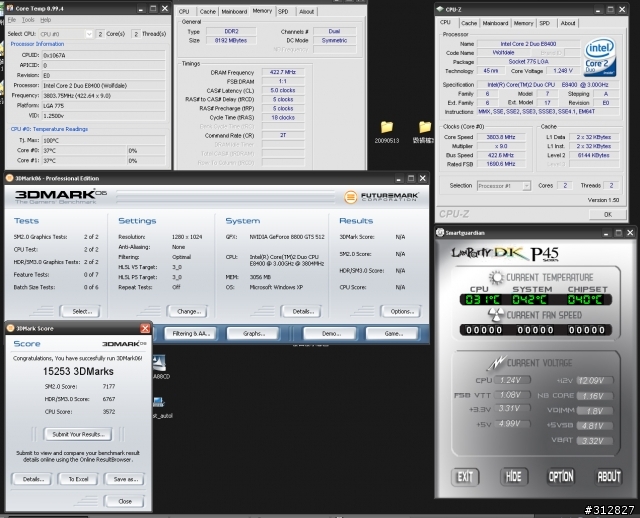Switch to the SPD tab in right CPU-Z window
Image resolution: width=640 pixels, height=518 pixels.
(x=544, y=23)
